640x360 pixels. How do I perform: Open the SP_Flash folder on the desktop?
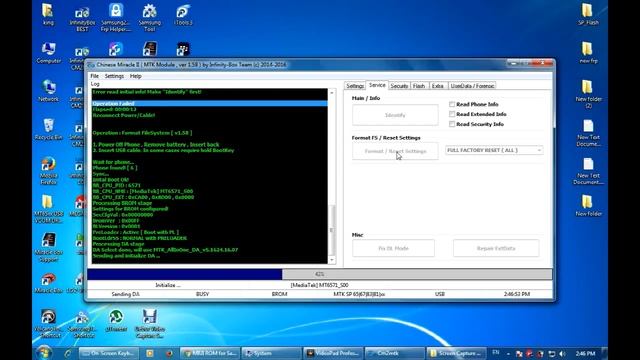pyautogui.click(x=588, y=15)
